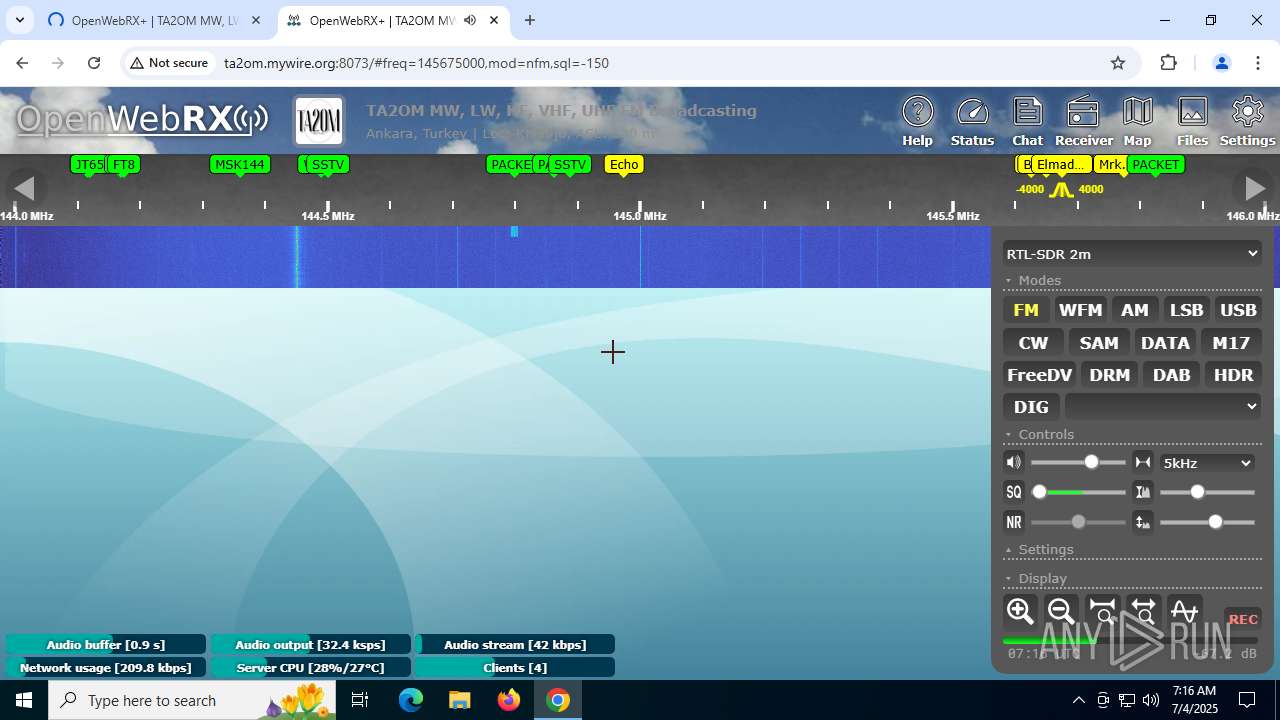Image resolution: width=1280 pixels, height=720 pixels.
Task: Select M17 digital voice mode
Action: click(x=1231, y=342)
